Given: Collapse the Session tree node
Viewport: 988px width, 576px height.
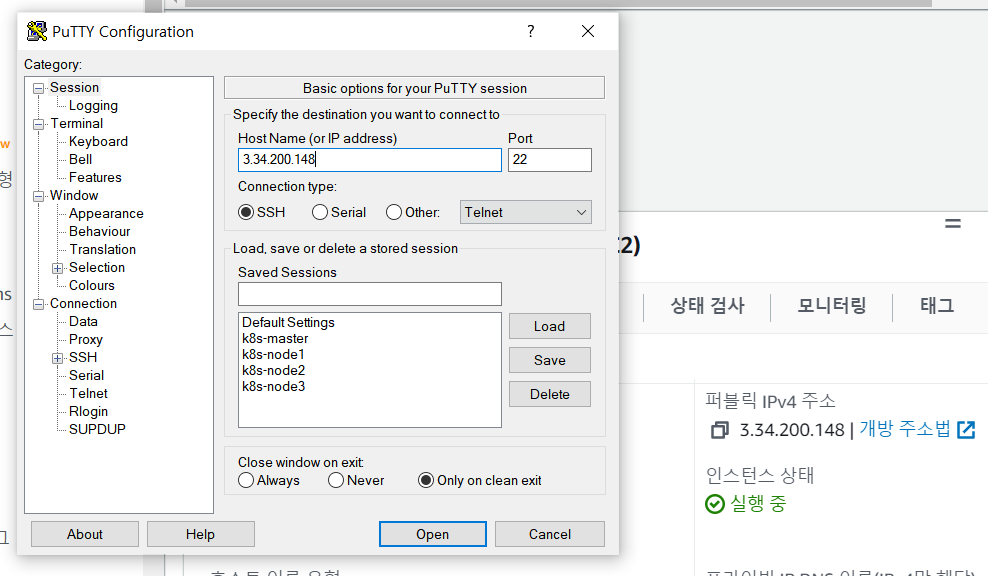Looking at the screenshot, I should 38,88.
